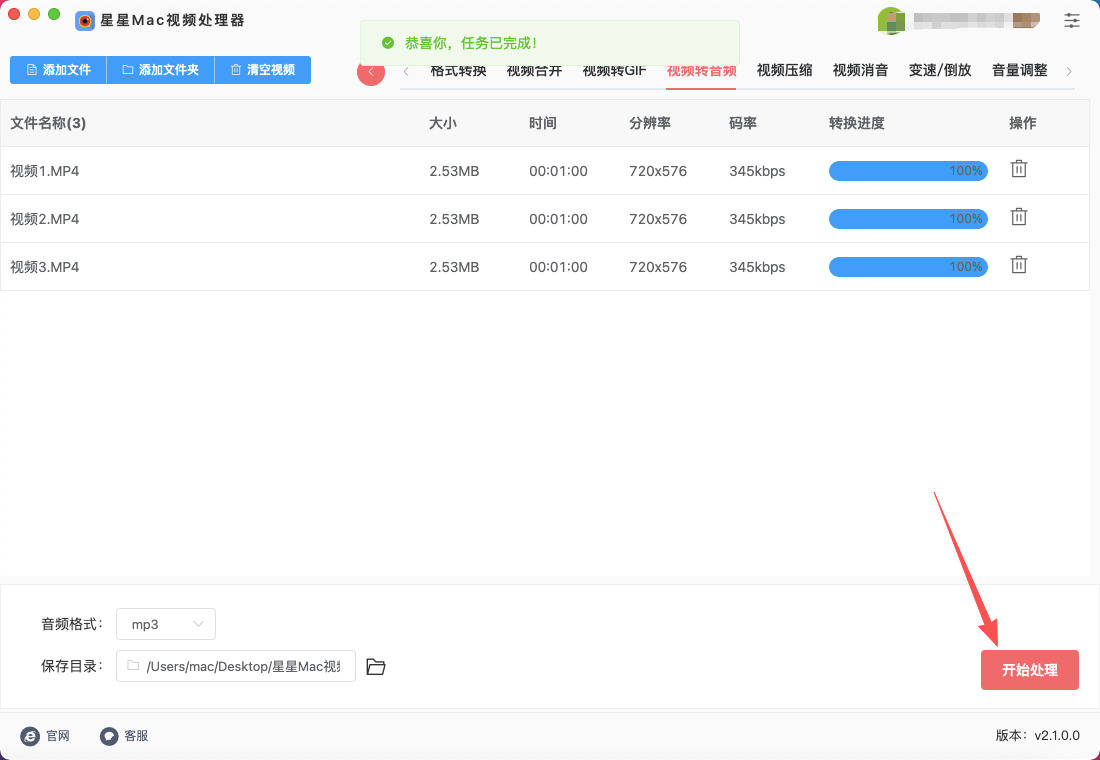This screenshot has width=1100, height=760.
Task: Contact 客服 customer service
Action: click(124, 736)
